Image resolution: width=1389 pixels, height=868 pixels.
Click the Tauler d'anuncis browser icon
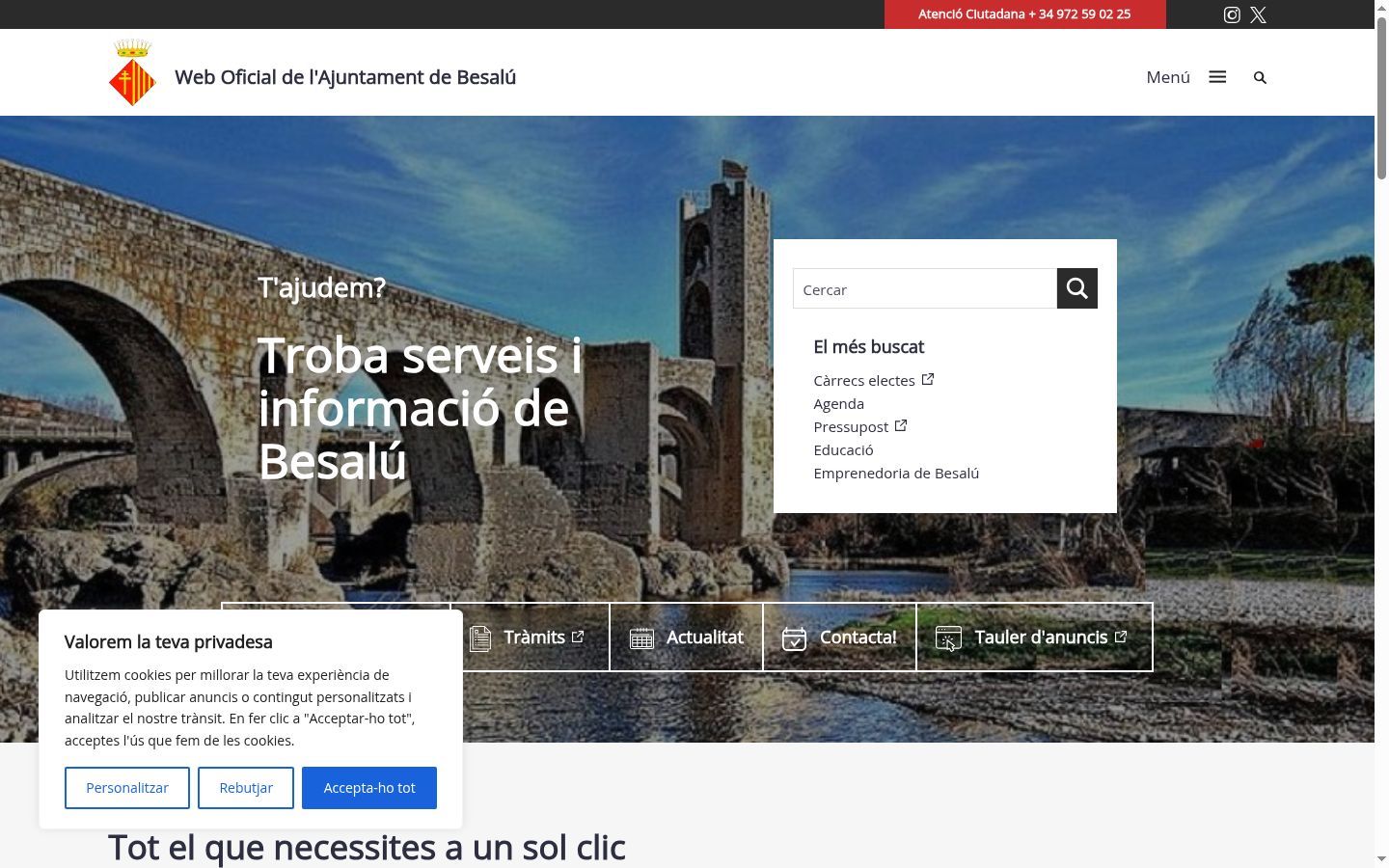click(x=949, y=638)
